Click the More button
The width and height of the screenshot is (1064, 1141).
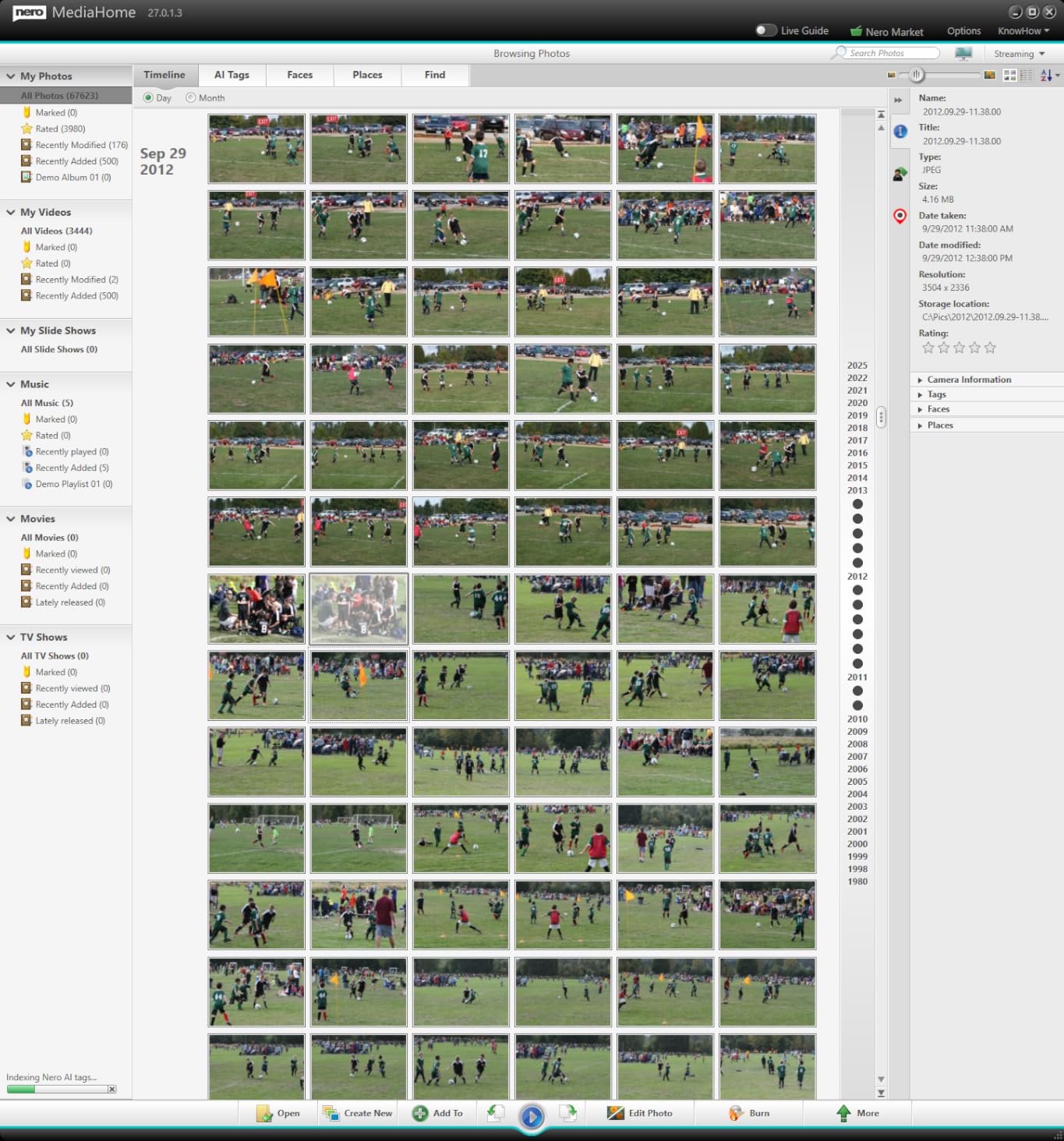click(857, 1113)
